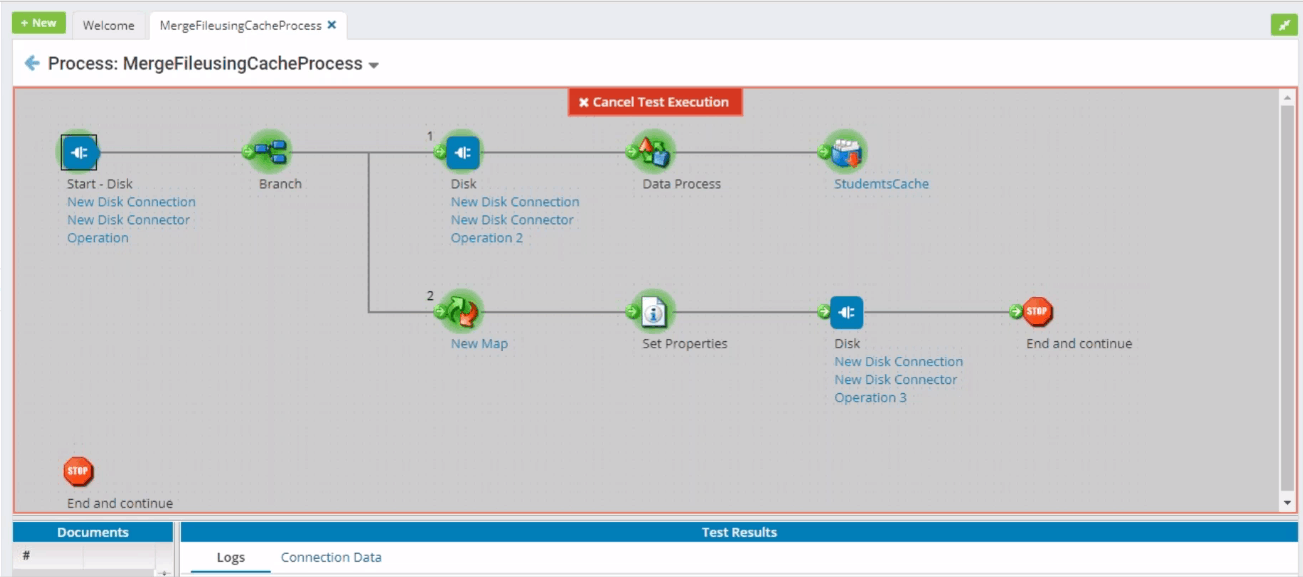Click the Data Process label
Screen dimensions: 1303x577
(682, 184)
